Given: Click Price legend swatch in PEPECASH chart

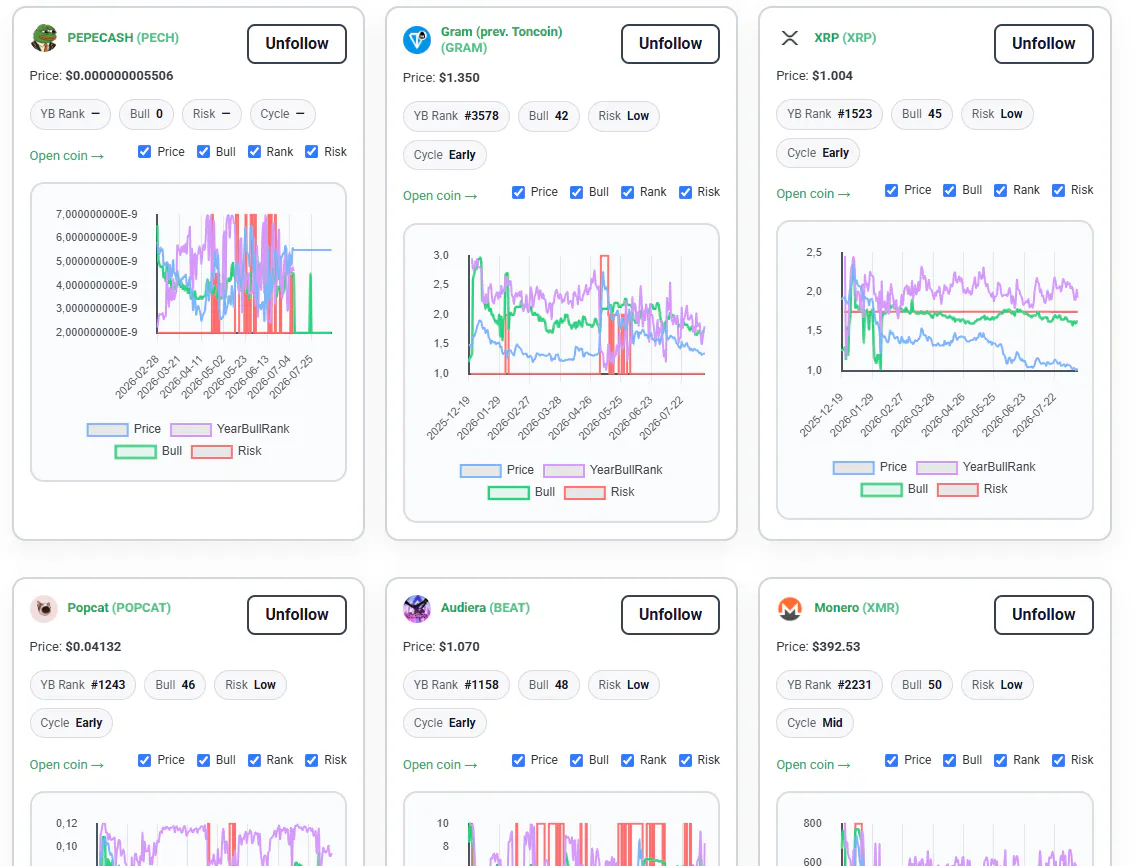Looking at the screenshot, I should point(107,429).
